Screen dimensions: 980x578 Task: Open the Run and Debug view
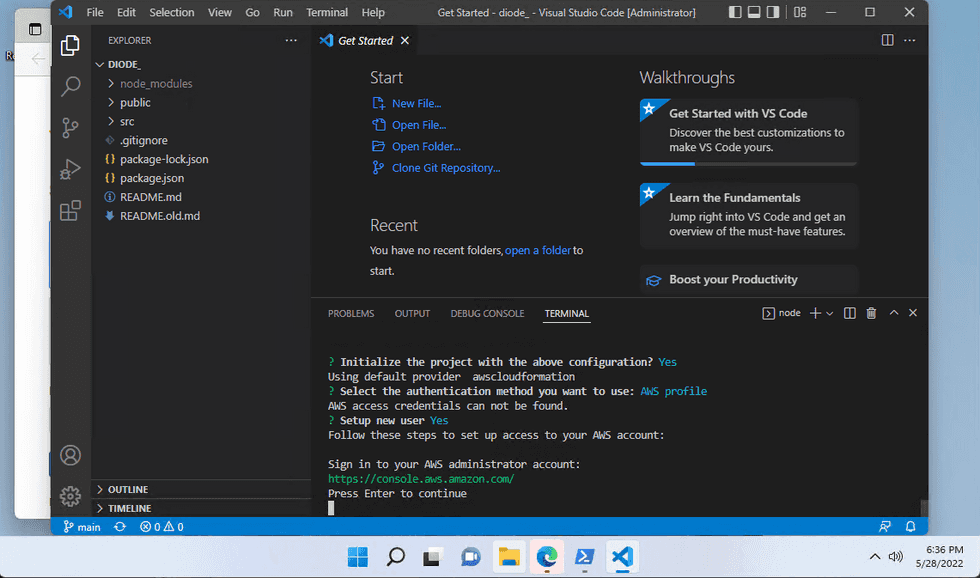[70, 169]
